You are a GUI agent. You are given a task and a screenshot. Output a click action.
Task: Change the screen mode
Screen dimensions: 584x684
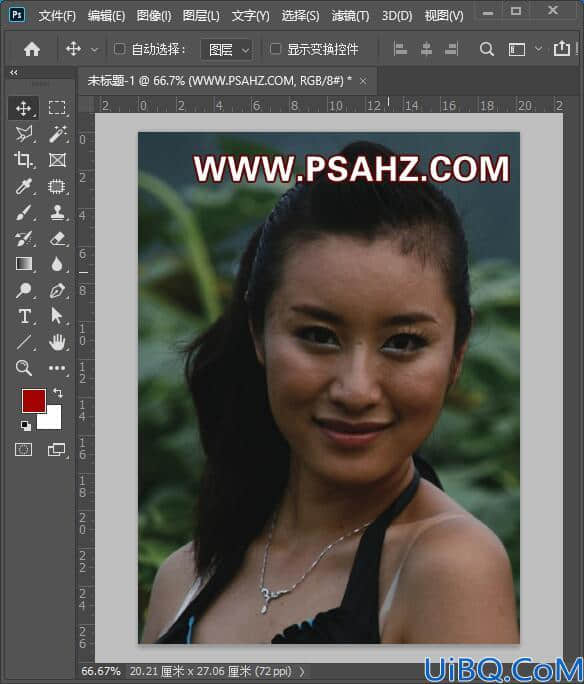tap(57, 449)
